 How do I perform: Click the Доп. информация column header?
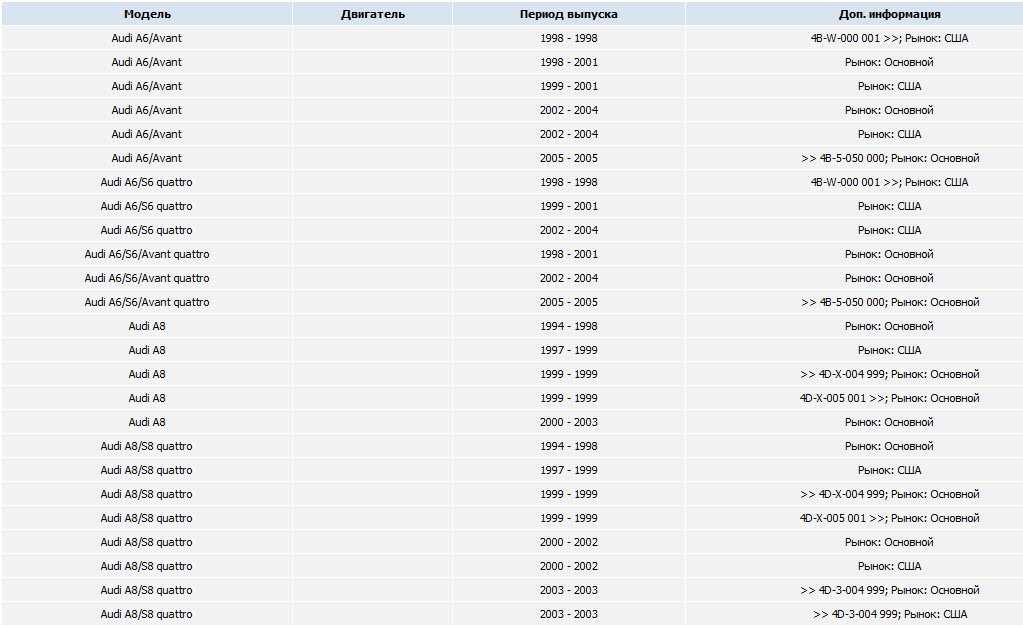pyautogui.click(x=889, y=14)
